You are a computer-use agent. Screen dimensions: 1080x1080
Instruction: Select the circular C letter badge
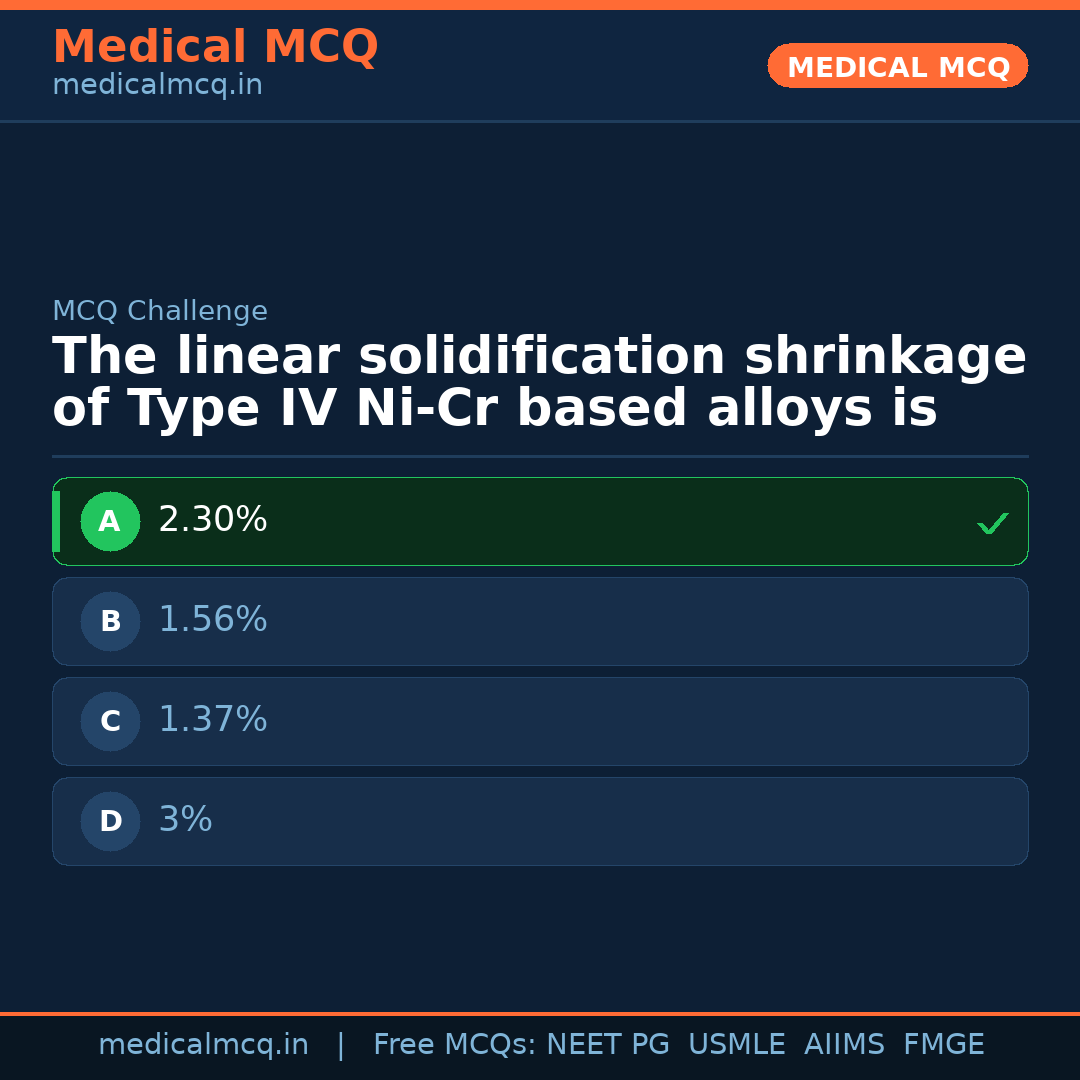coord(110,722)
